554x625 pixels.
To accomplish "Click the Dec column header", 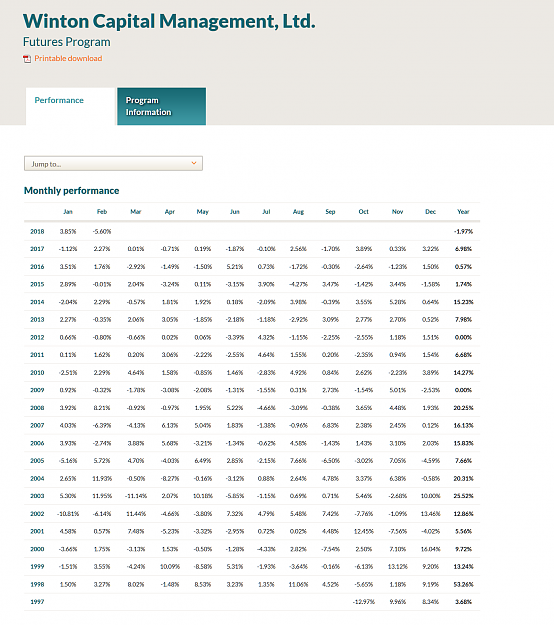I will (430, 212).
